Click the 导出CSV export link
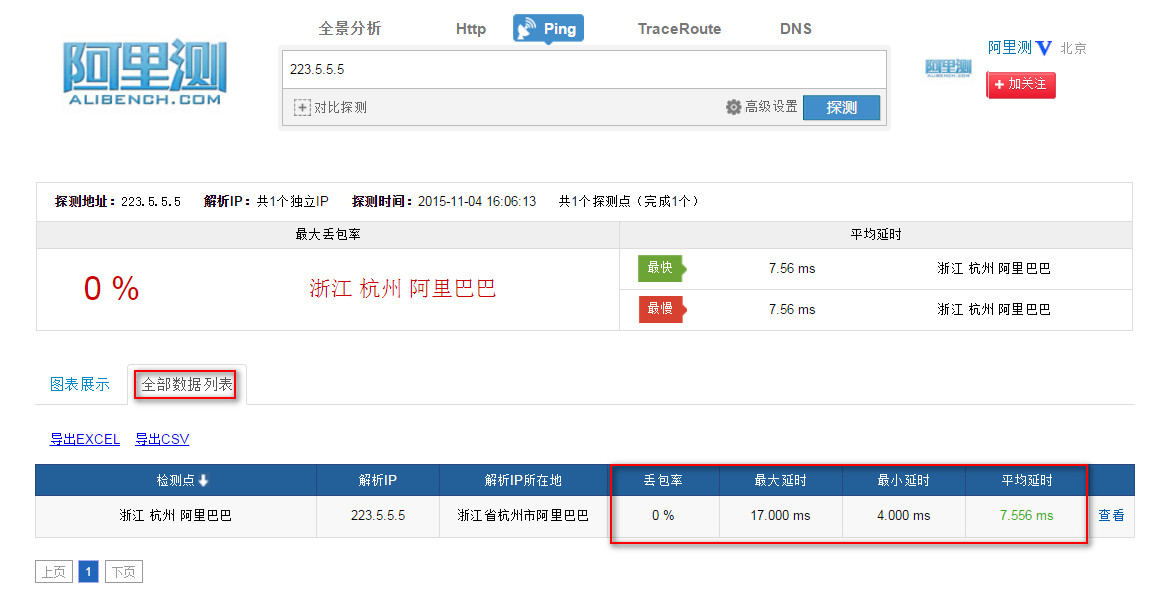 tap(162, 439)
